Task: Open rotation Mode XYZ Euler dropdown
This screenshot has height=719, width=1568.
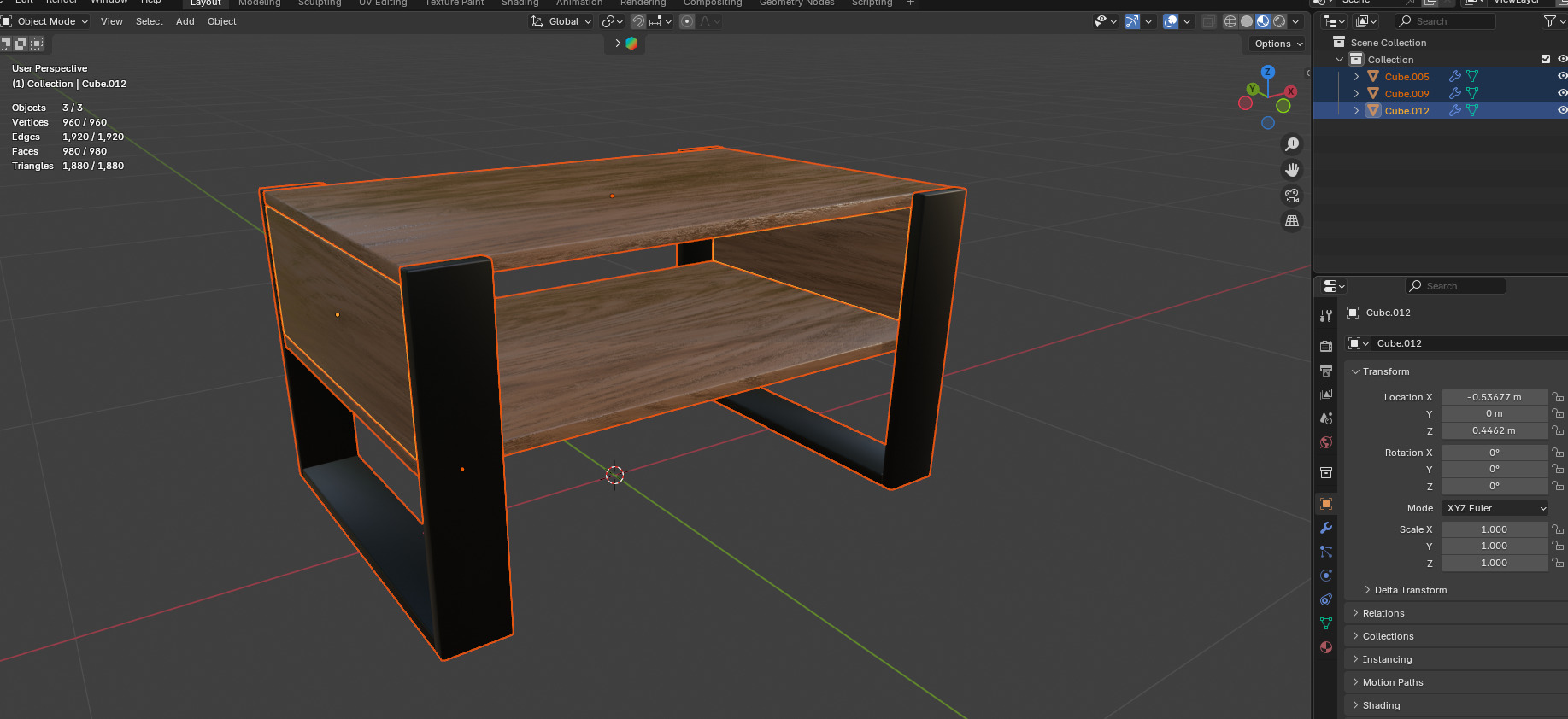Action: point(1495,508)
